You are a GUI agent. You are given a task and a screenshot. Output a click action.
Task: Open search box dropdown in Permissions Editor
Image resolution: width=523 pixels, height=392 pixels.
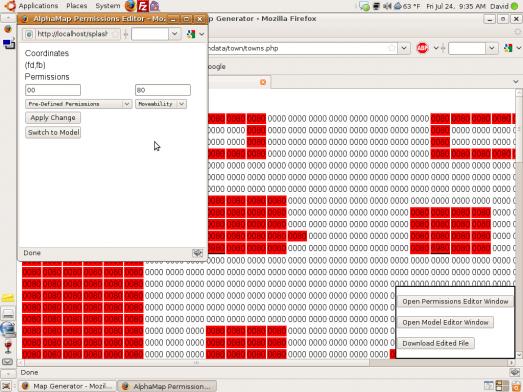click(174, 34)
